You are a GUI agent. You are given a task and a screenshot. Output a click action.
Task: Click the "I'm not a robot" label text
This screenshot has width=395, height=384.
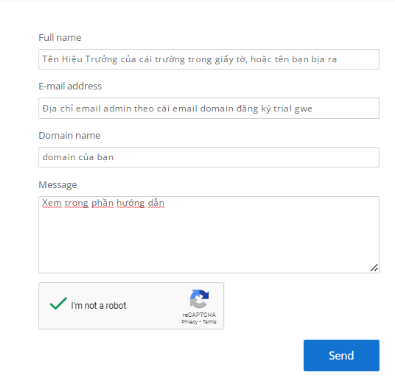[99, 305]
